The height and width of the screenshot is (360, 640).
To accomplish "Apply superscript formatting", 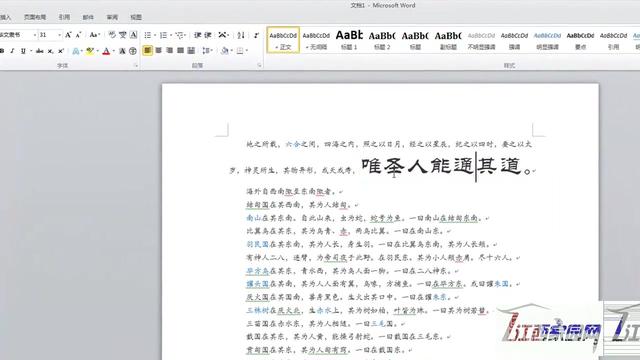I will pos(60,51).
